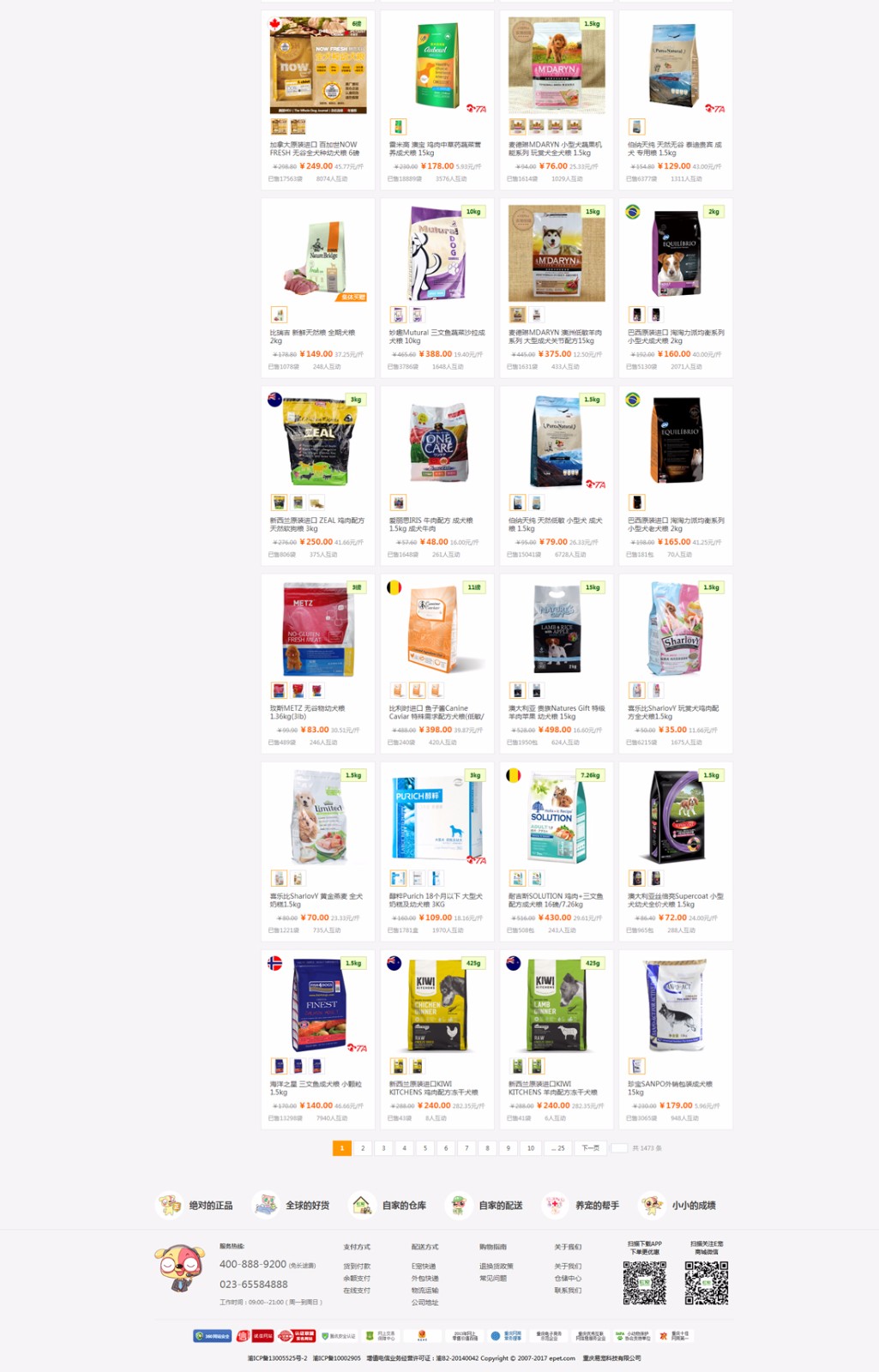Click the customer service mascot icon
Viewport: 879px width, 1372px height.
180,1268
